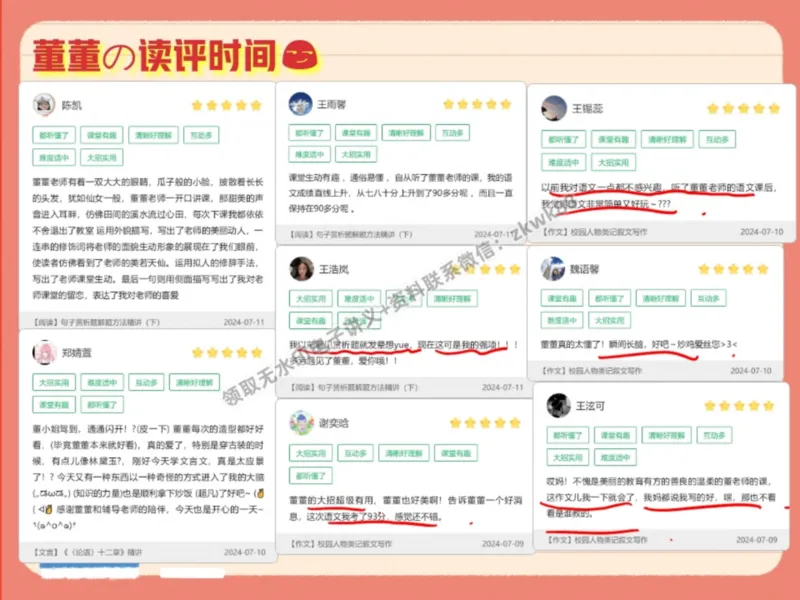Image resolution: width=800 pixels, height=600 pixels.
Task: Click the five-star rating on 陈凯's review
Action: pyautogui.click(x=227, y=106)
